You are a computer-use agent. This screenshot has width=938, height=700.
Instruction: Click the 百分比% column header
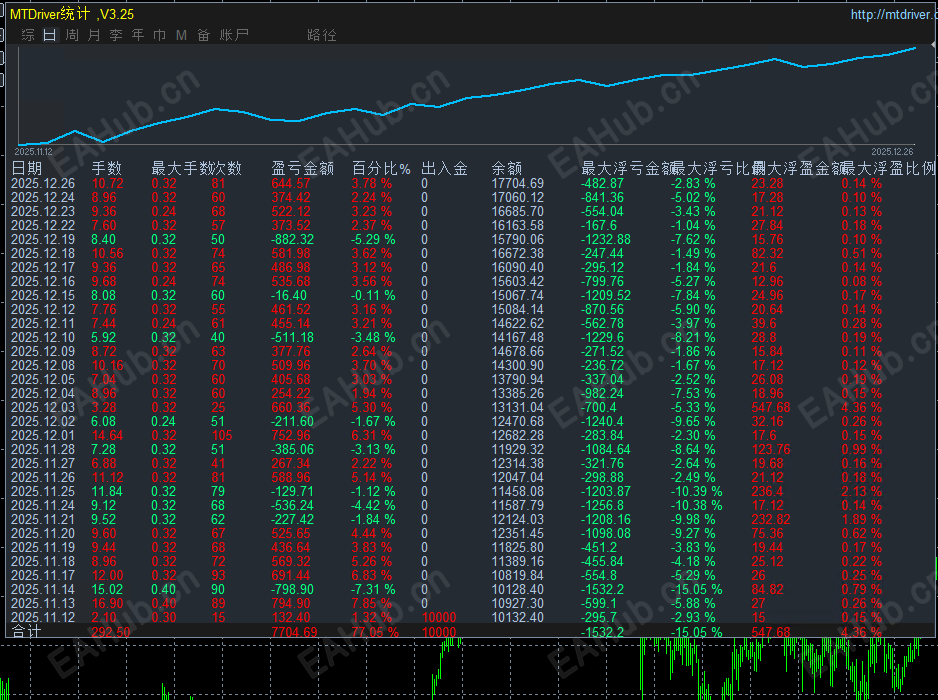pyautogui.click(x=381, y=168)
